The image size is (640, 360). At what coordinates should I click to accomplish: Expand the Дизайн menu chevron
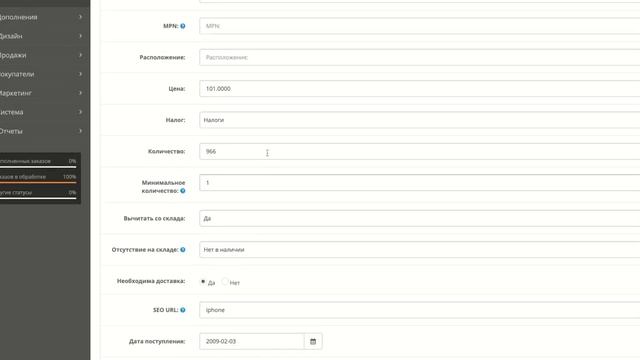coord(80,36)
